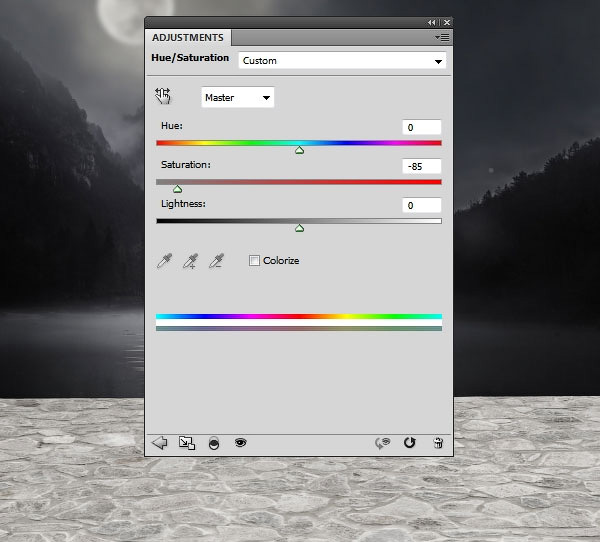The height and width of the screenshot is (542, 600).
Task: View previous state icon
Action: click(382, 443)
